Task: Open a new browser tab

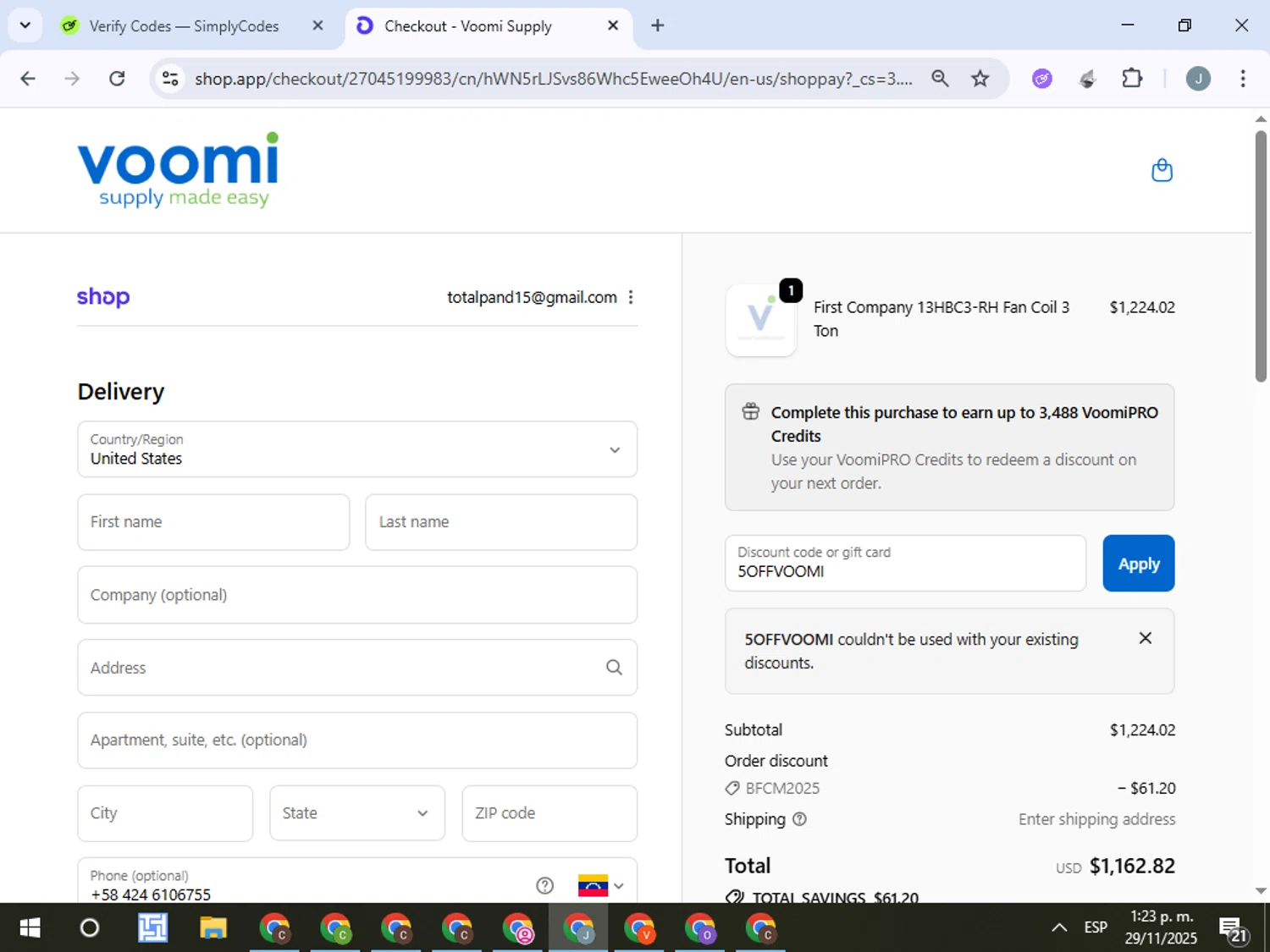Action: click(x=658, y=25)
